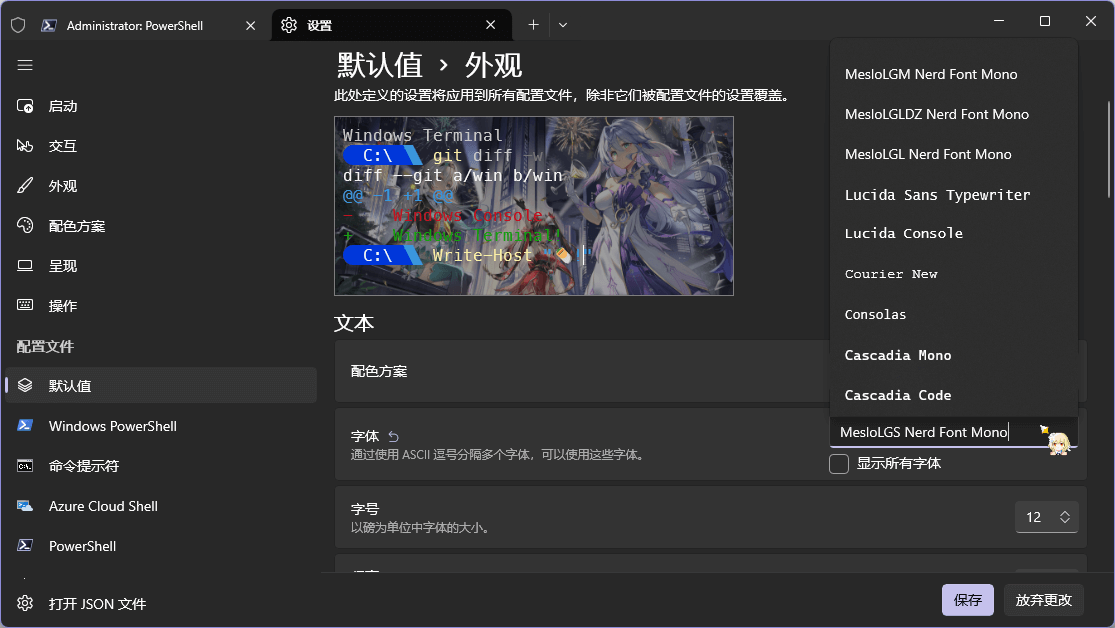Select the Azure Cloud Shell profile

(x=103, y=506)
